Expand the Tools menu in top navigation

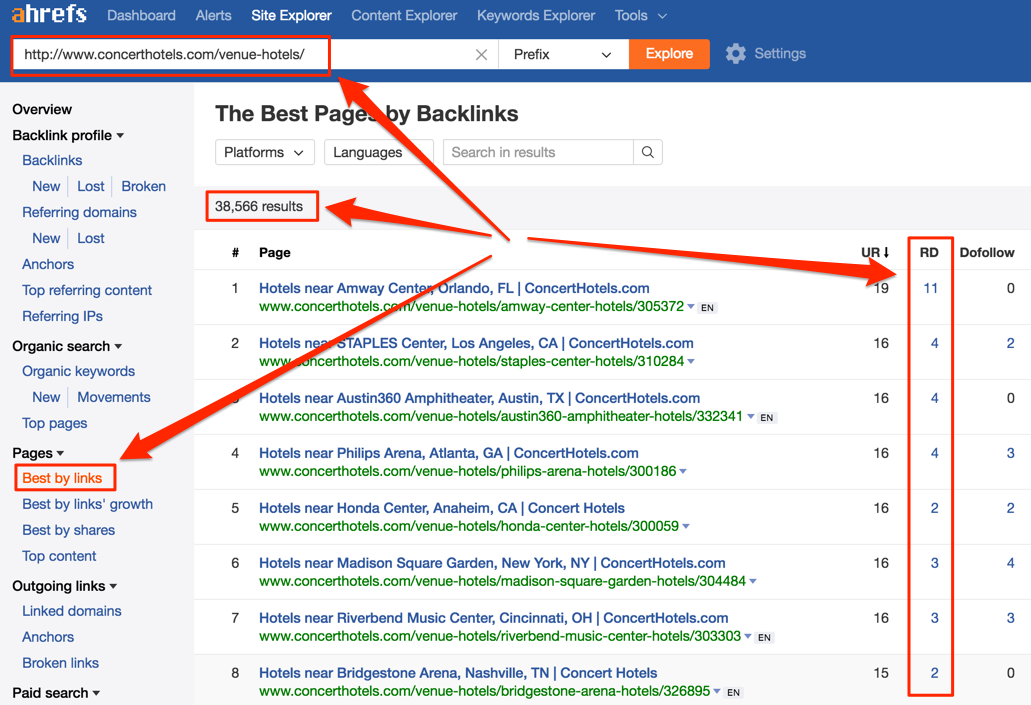[x=641, y=15]
